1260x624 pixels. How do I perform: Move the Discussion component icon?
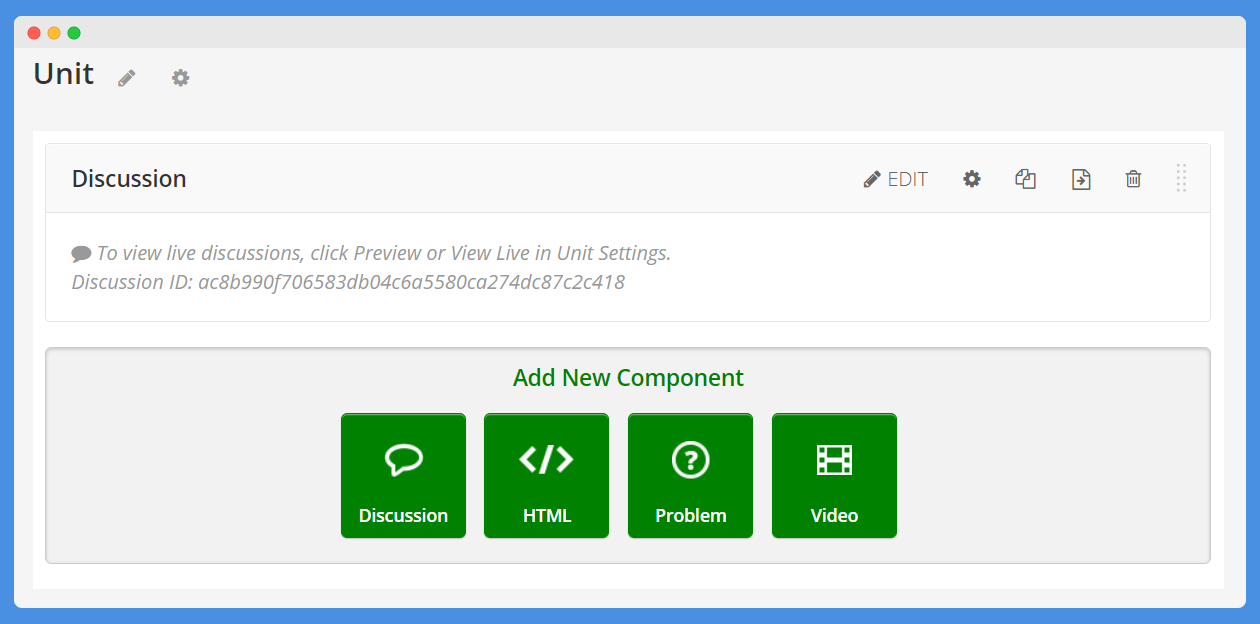click(1081, 179)
